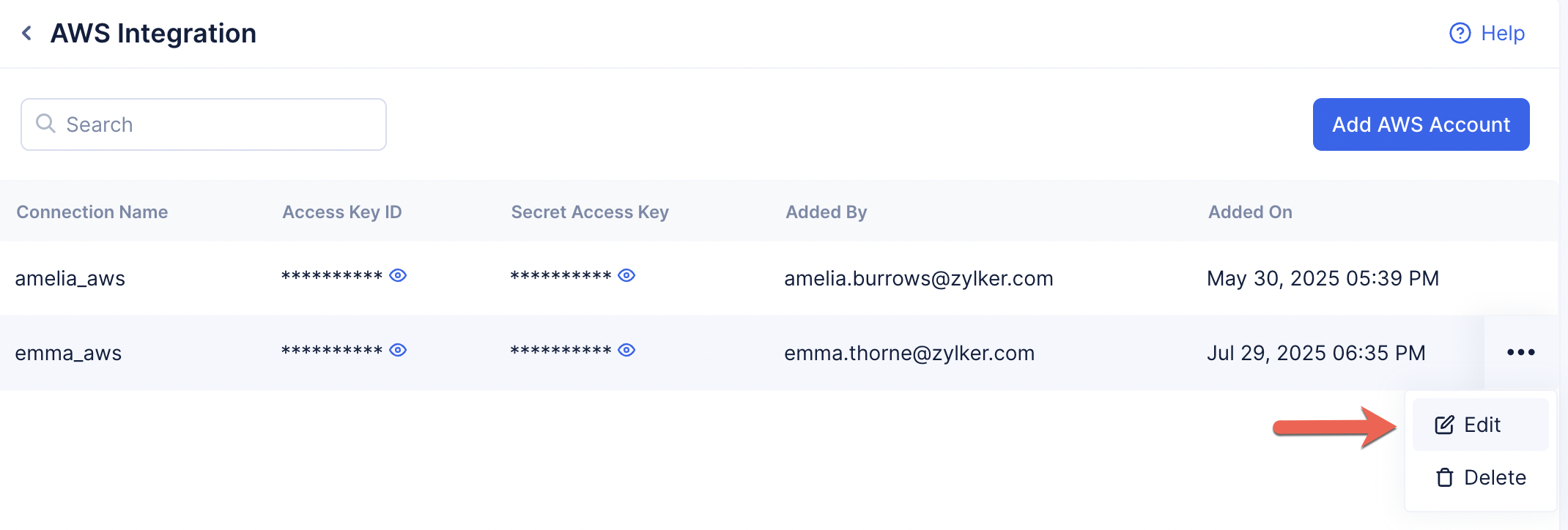Show emma_aws Secret Access Key
The image size is (1568, 530).
[626, 350]
